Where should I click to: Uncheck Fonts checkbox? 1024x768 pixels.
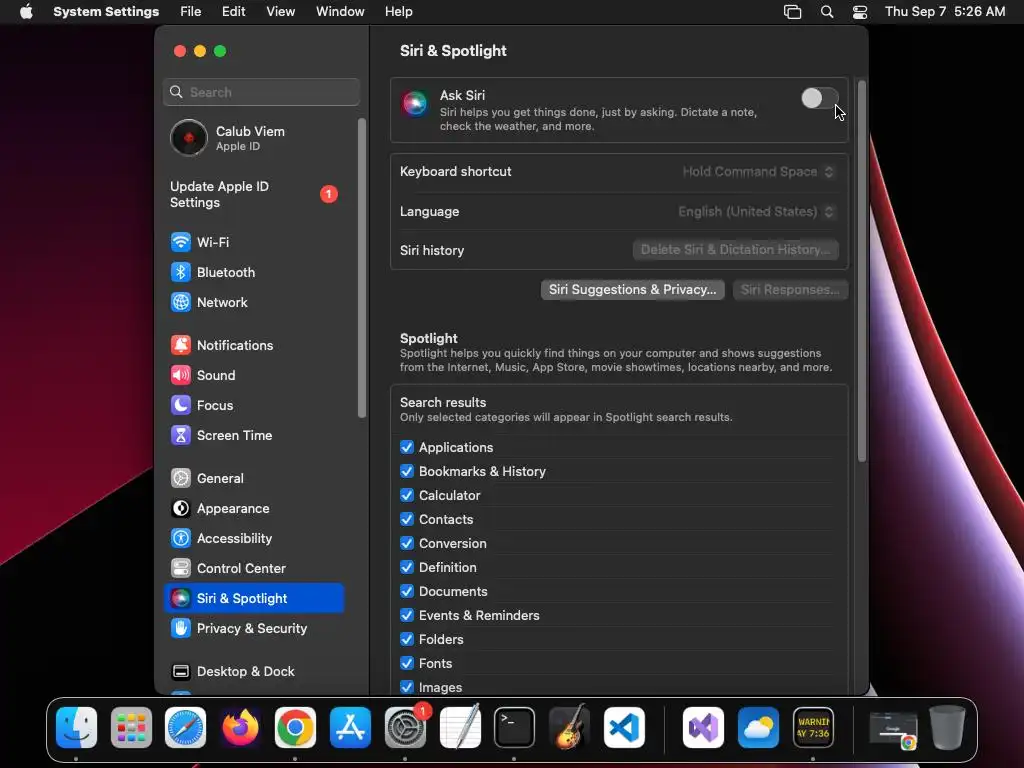[x=407, y=663]
